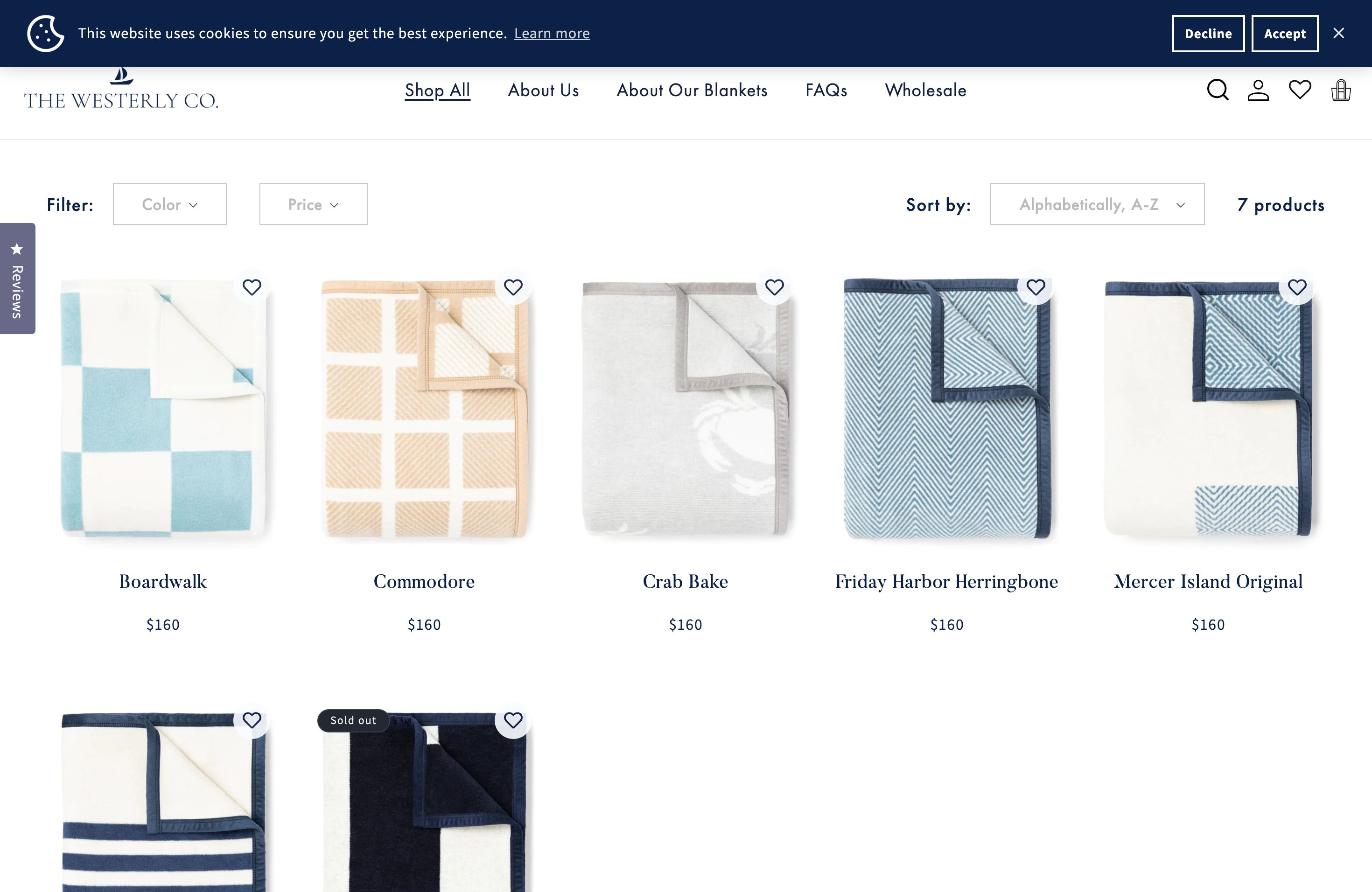Expand the Color filter dropdown
The width and height of the screenshot is (1372, 892).
[x=169, y=204]
